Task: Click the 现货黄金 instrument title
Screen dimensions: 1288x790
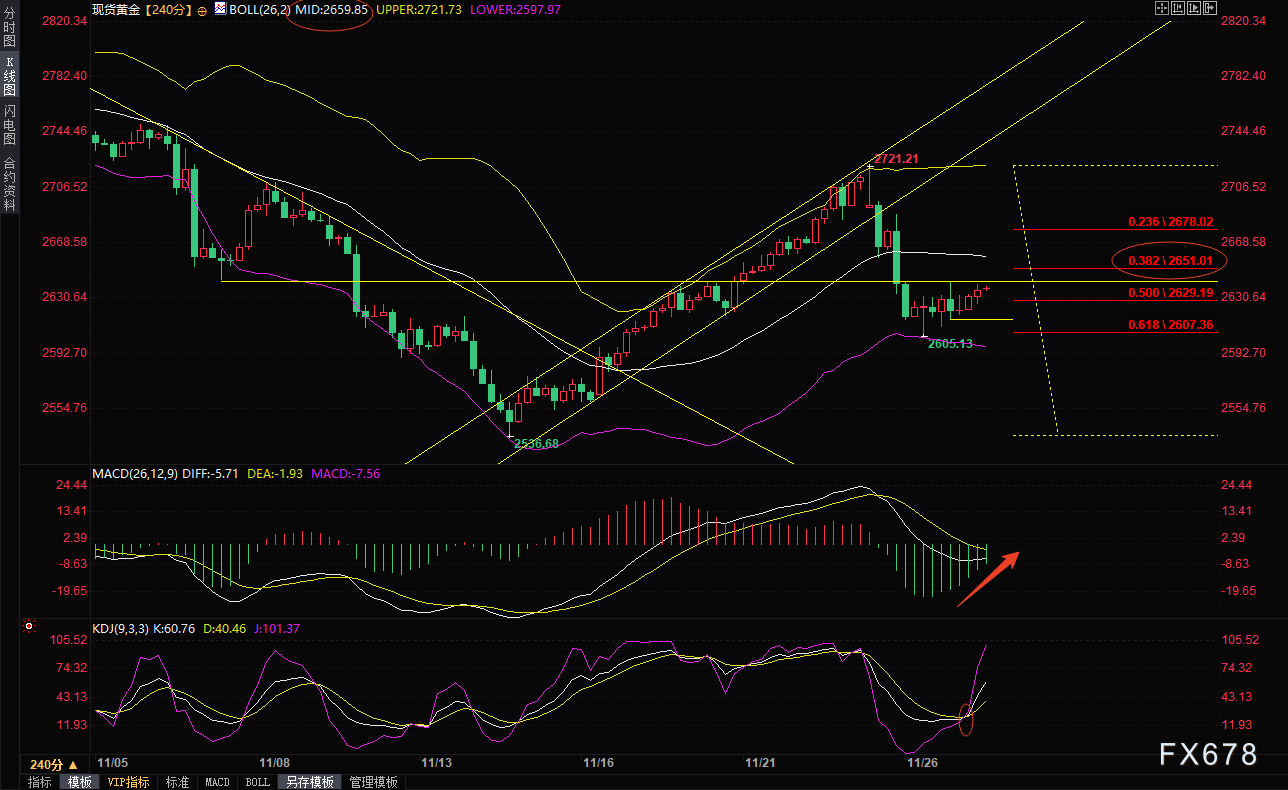Action: click(x=116, y=9)
